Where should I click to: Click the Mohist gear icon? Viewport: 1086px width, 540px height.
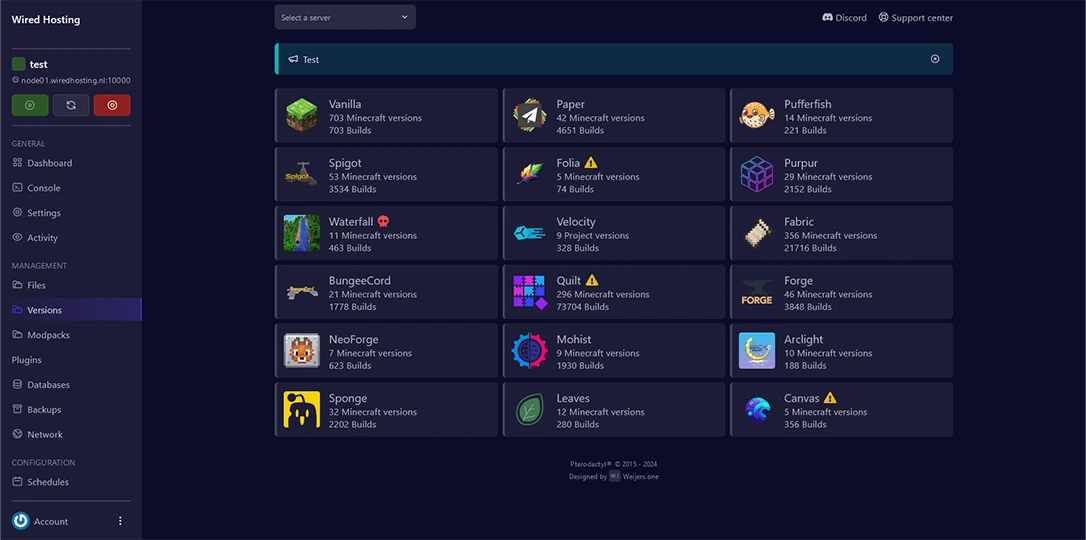(530, 350)
